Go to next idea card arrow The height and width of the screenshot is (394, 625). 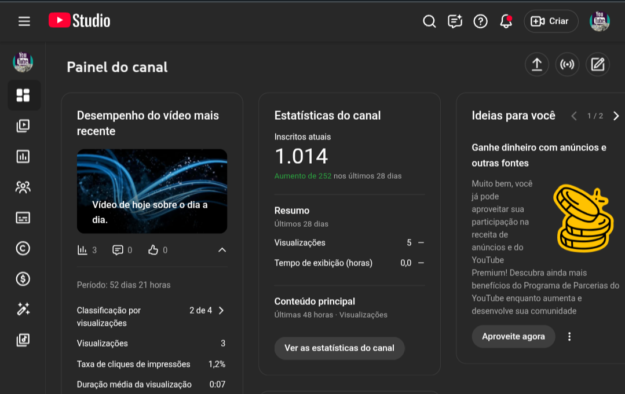pos(616,116)
